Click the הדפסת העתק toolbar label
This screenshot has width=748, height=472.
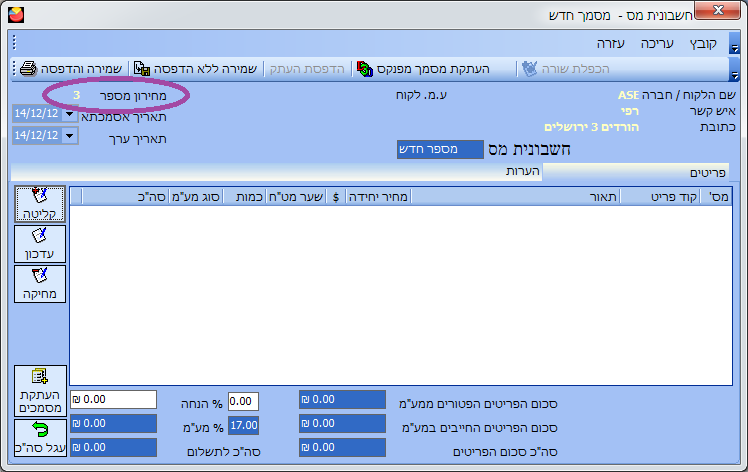[x=307, y=69]
